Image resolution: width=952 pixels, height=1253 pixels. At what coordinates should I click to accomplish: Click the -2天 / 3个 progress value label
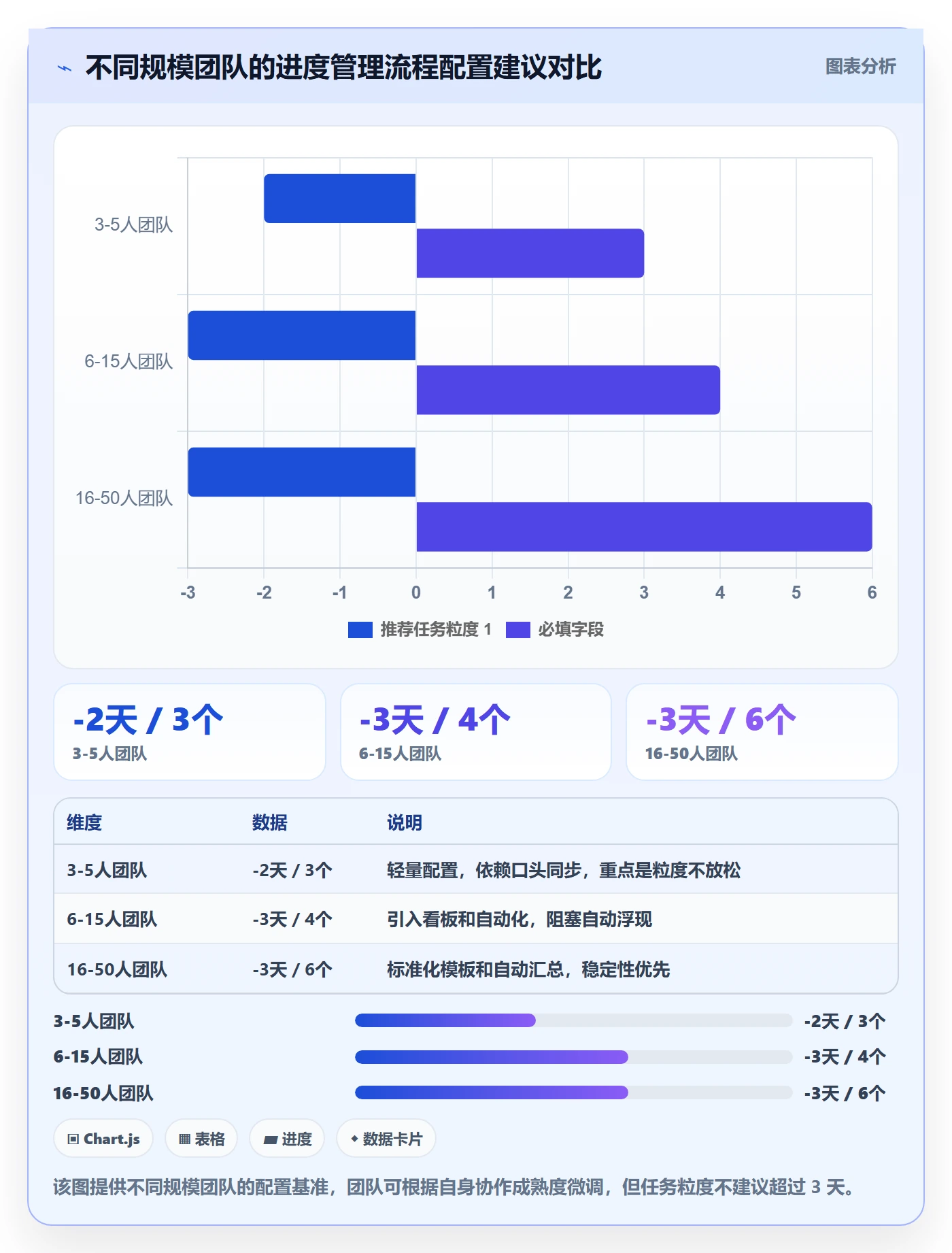[x=845, y=1021]
